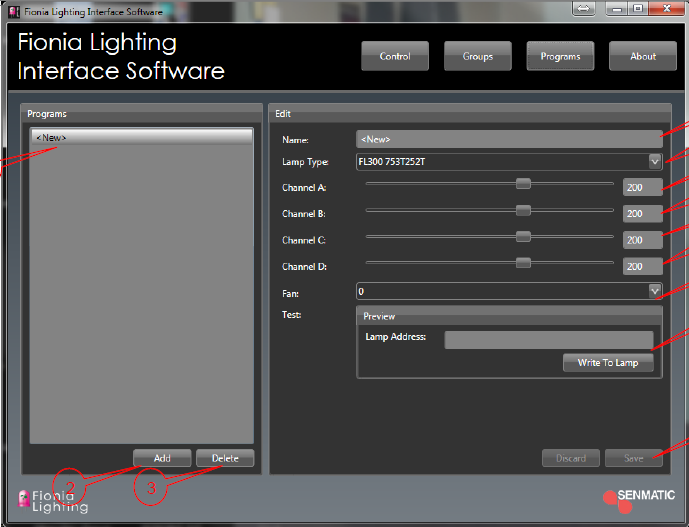Focus the Channel A value box
Screen dimensions: 689x527
coord(642,187)
